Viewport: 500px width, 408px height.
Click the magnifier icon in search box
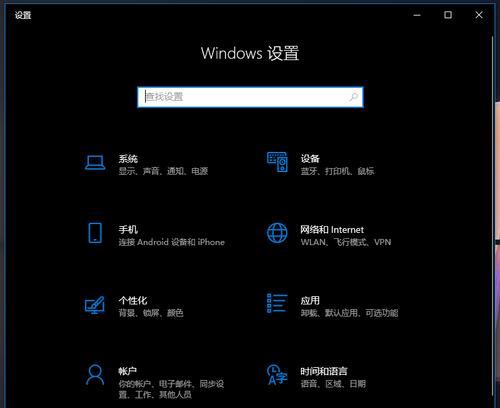(353, 97)
